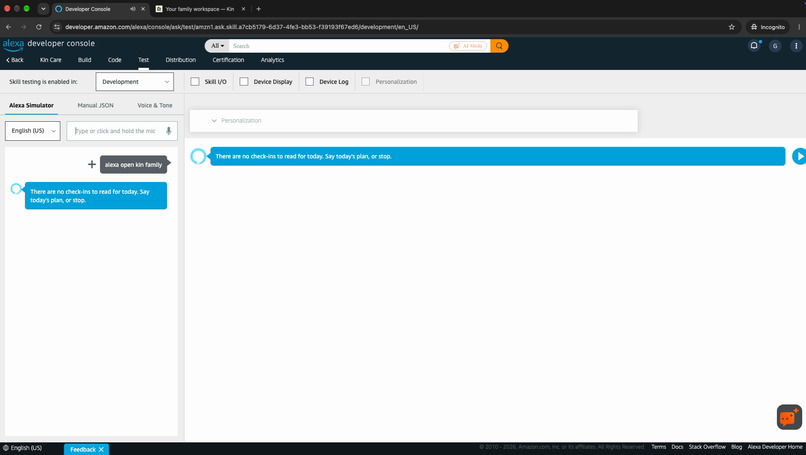Image resolution: width=806 pixels, height=455 pixels.
Task: Open the All search category dropdown
Action: (217, 46)
